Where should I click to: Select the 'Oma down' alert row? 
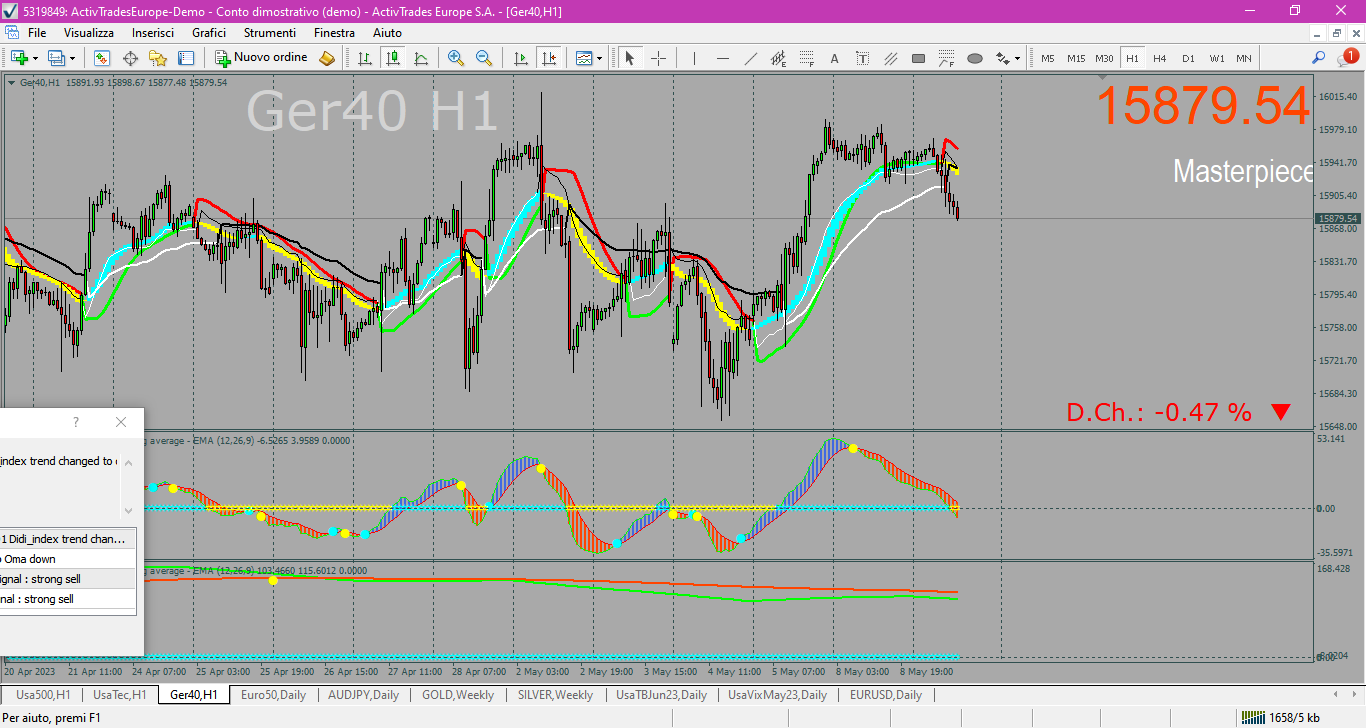(68, 559)
